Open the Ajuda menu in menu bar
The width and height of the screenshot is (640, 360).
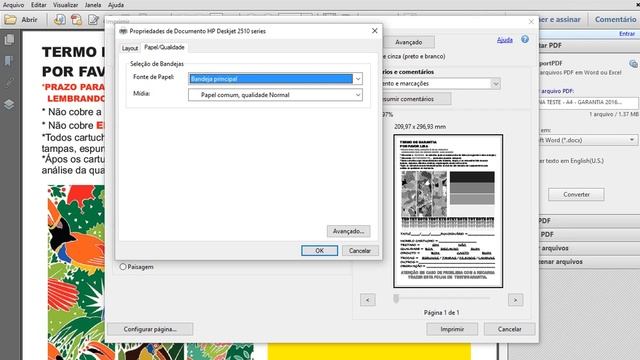click(x=116, y=5)
